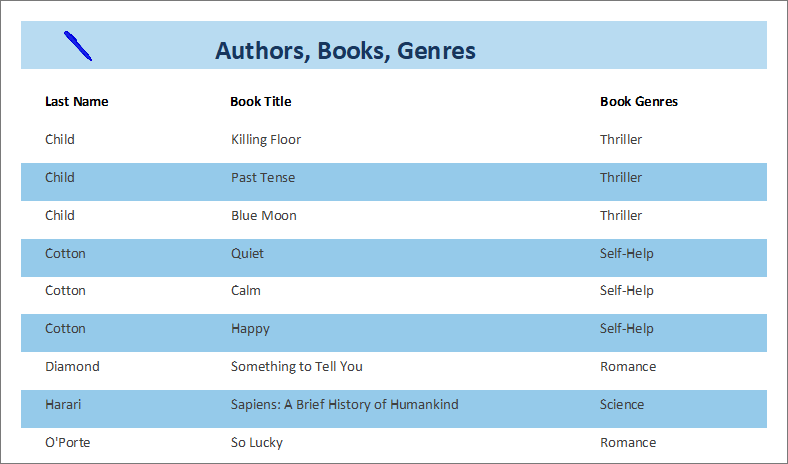Select the Last Name column header
This screenshot has width=788, height=464.
pyautogui.click(x=77, y=101)
